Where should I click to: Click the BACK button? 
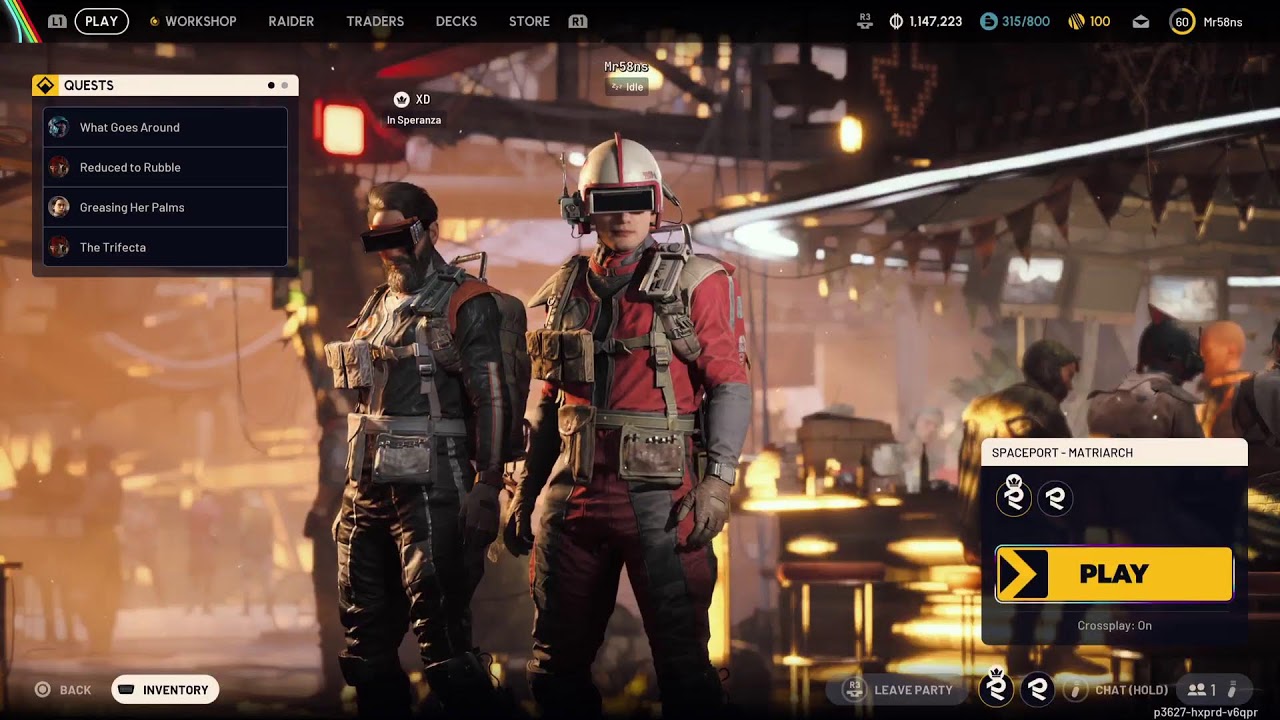[63, 689]
